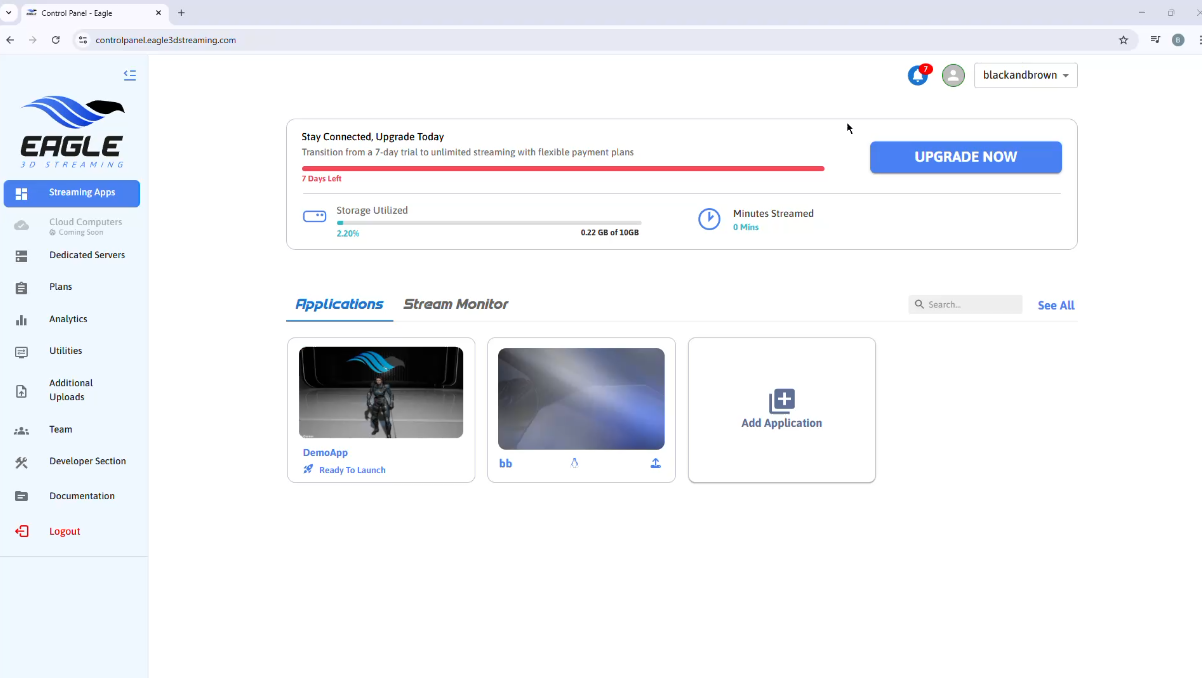
Task: Collapse the sidebar using the menu-fold icon
Action: pyautogui.click(x=129, y=75)
